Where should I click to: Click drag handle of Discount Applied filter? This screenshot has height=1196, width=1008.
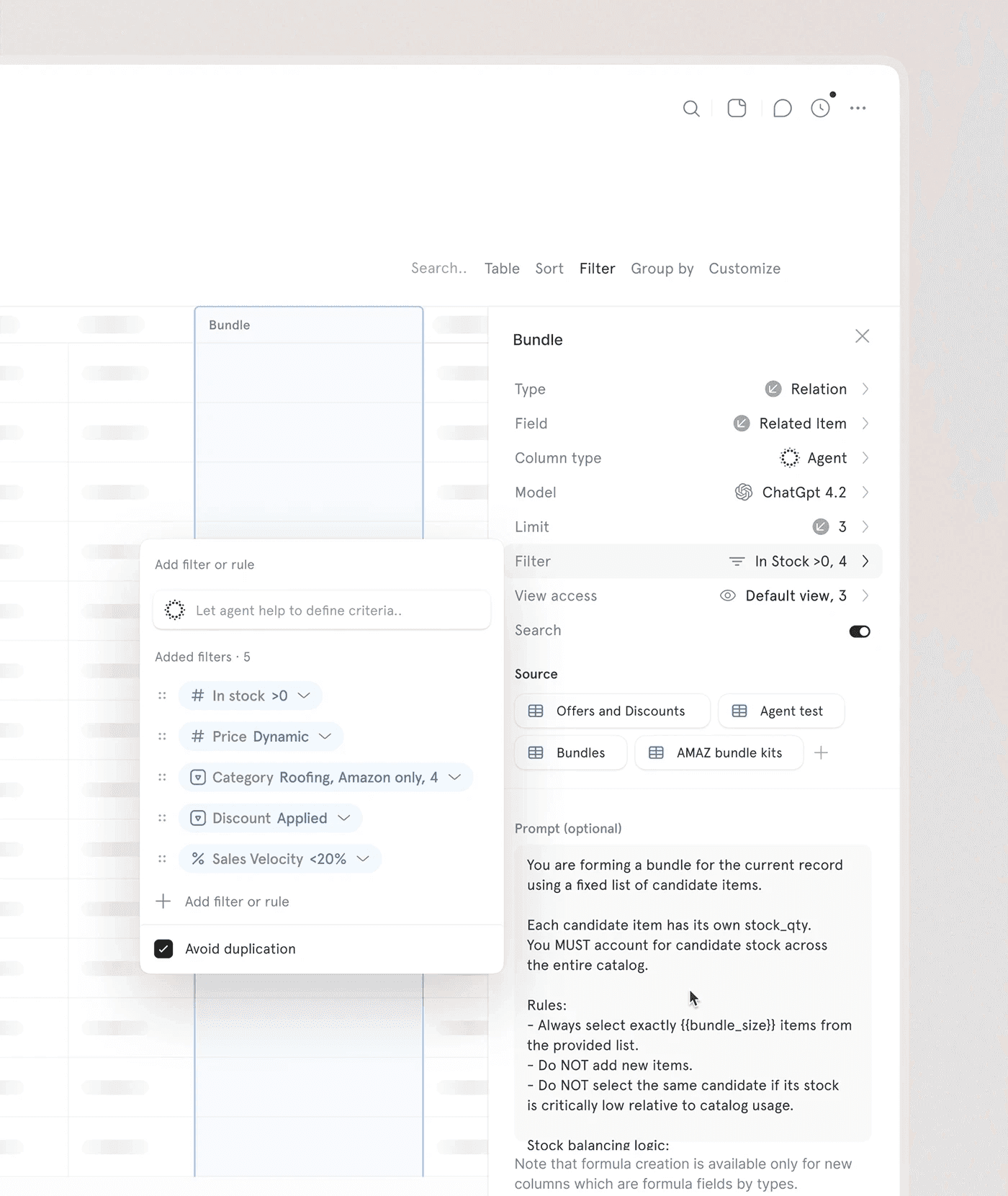pos(162,818)
